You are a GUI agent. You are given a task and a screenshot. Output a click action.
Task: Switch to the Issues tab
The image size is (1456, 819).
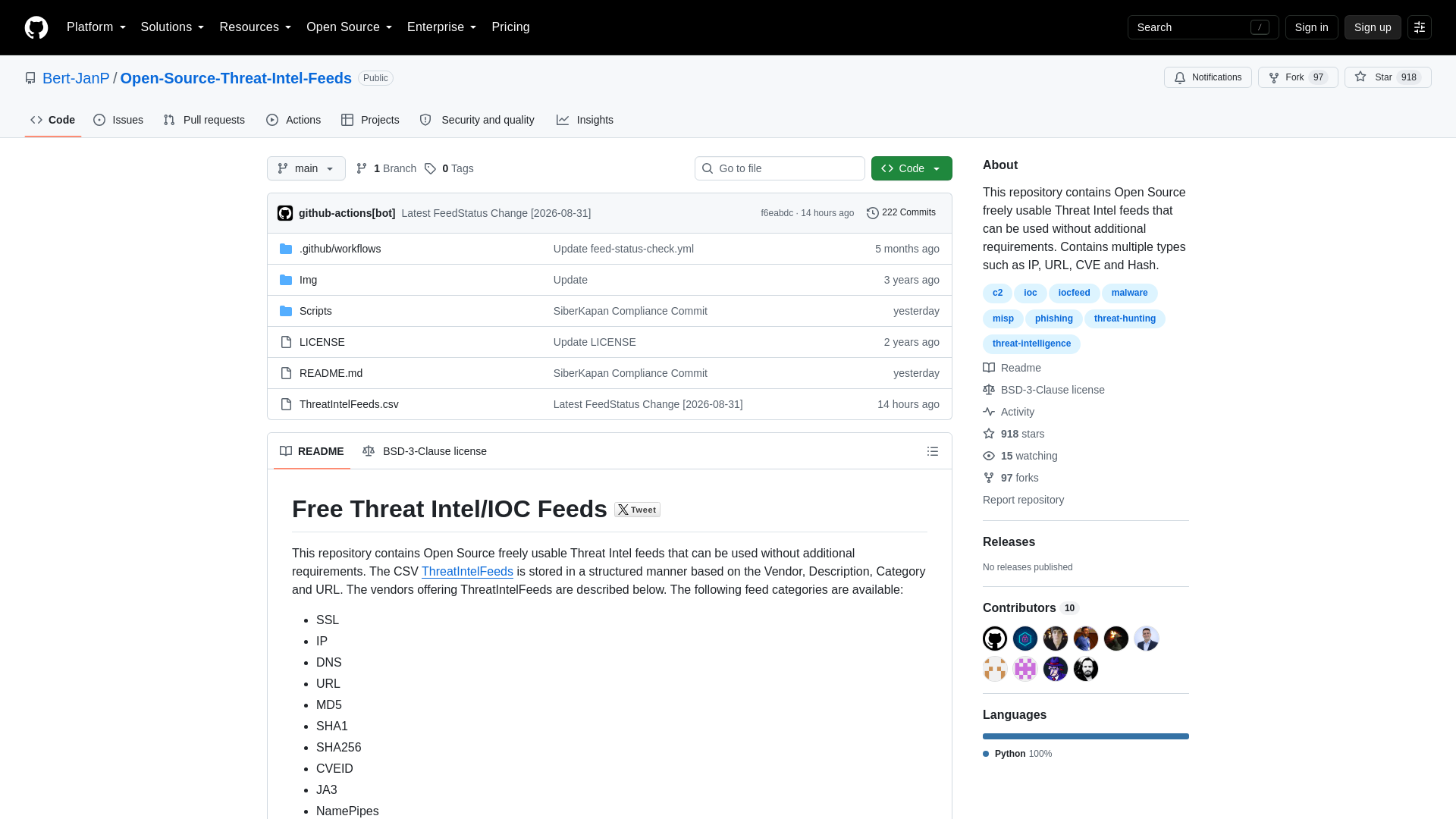tap(118, 120)
